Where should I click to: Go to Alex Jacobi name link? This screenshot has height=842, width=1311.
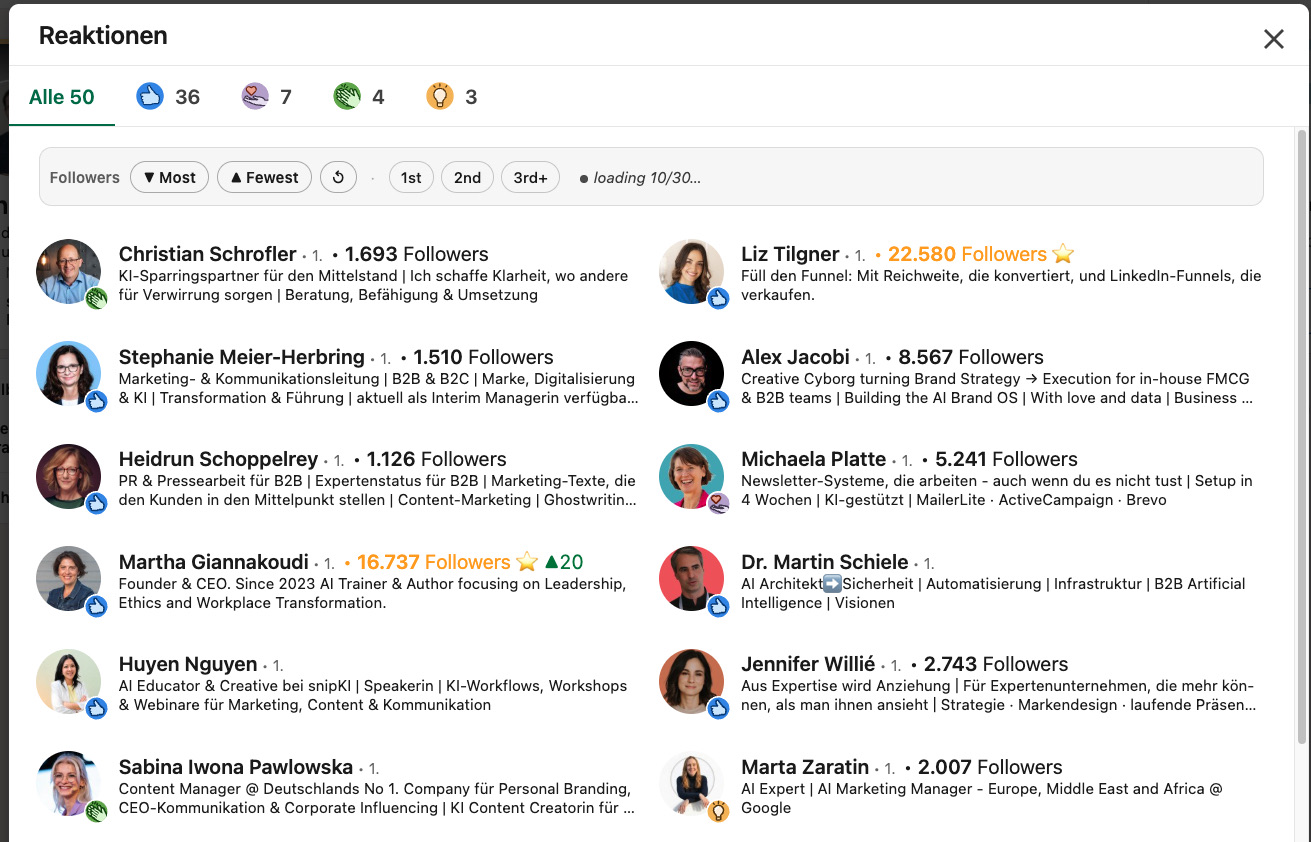point(795,357)
